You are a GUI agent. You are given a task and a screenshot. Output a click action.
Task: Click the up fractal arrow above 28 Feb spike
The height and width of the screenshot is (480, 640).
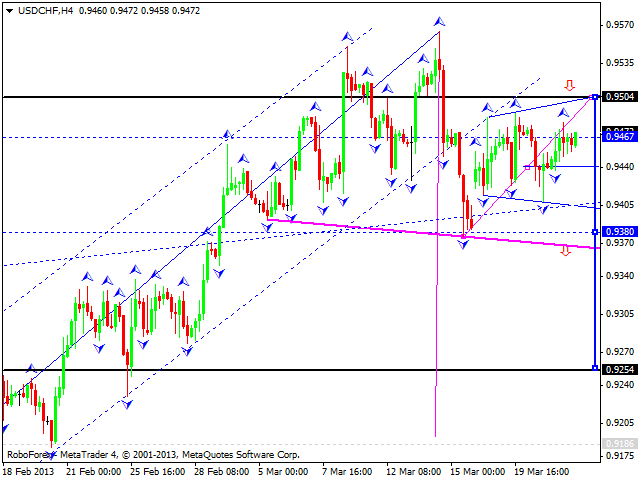[226, 133]
